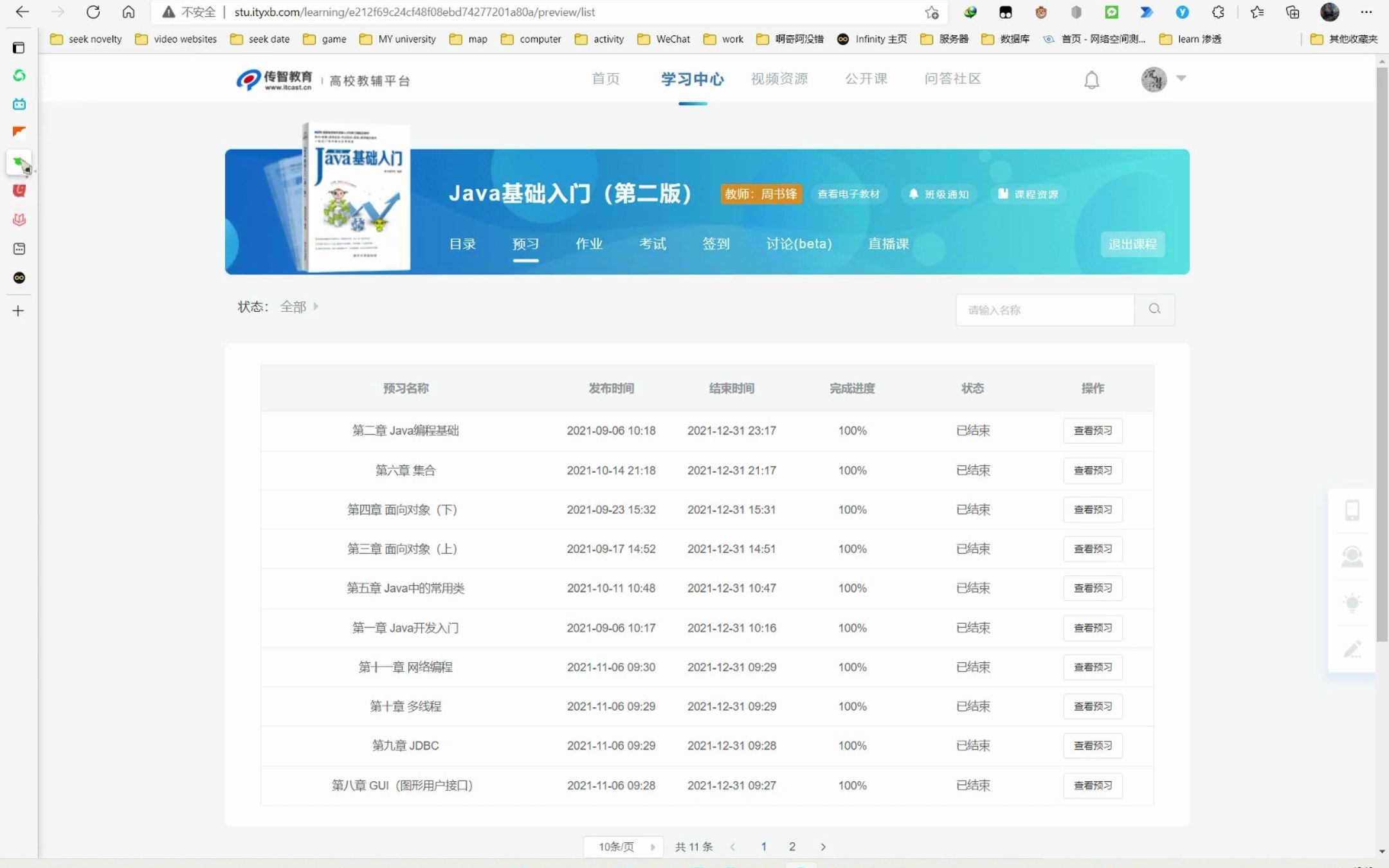Open the computer bookmarks folder
This screenshot has height=868, width=1389.
531,39
